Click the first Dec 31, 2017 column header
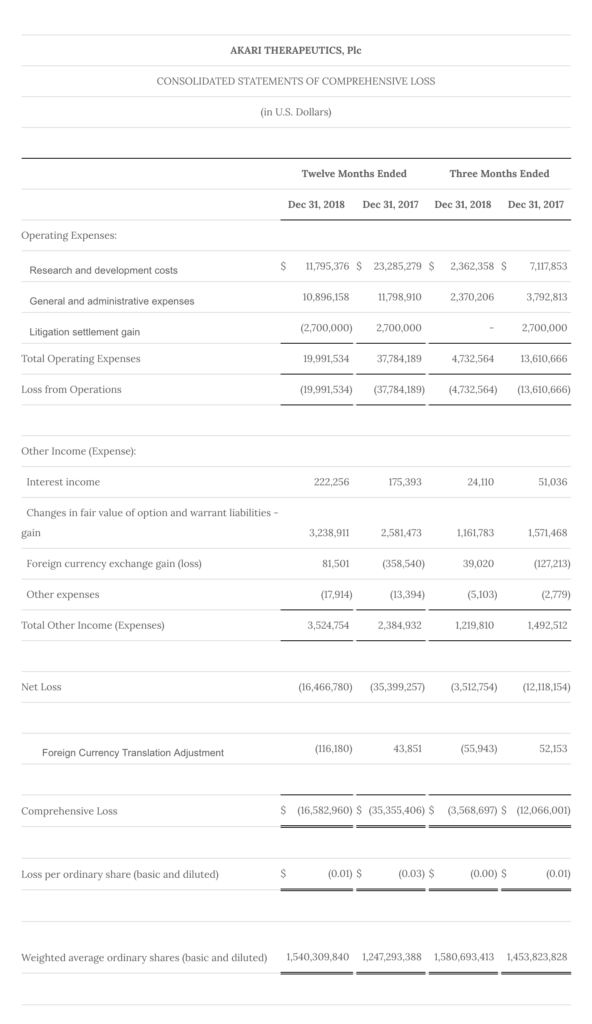The width and height of the screenshot is (592, 1024). point(390,204)
